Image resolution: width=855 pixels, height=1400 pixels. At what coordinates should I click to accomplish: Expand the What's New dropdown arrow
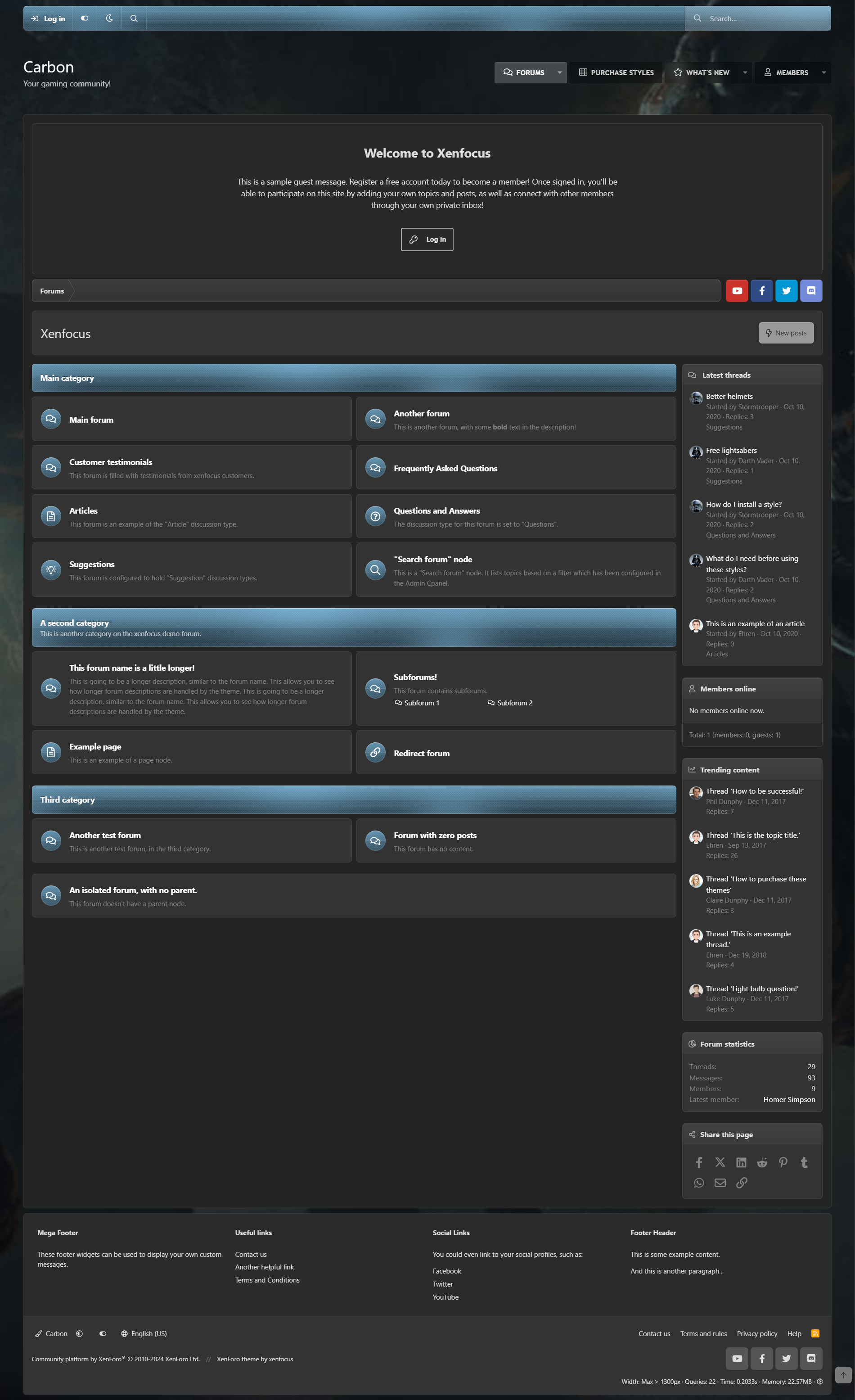(745, 73)
